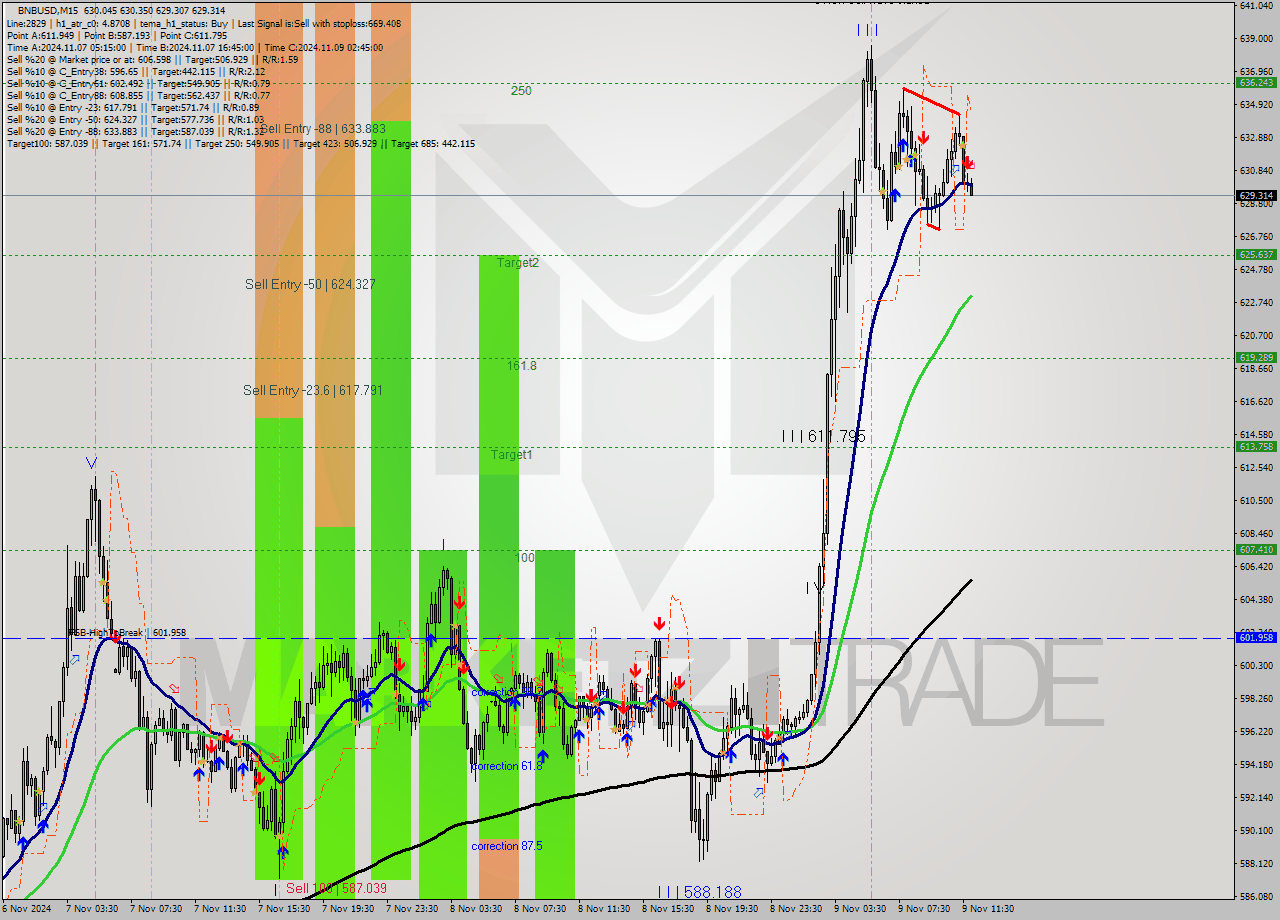Click the '6 Nov 2024' time axis label

[x=26, y=909]
